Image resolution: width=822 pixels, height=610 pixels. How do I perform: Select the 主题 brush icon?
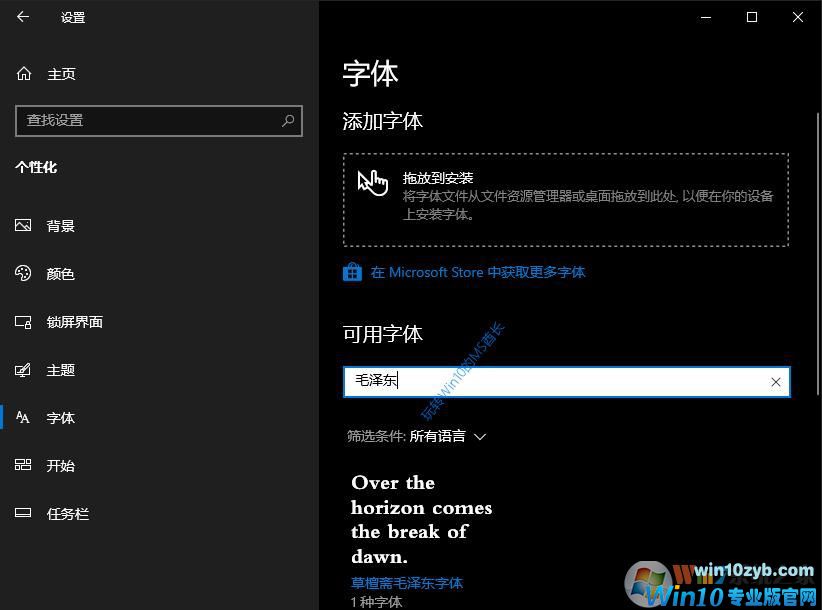[x=23, y=370]
